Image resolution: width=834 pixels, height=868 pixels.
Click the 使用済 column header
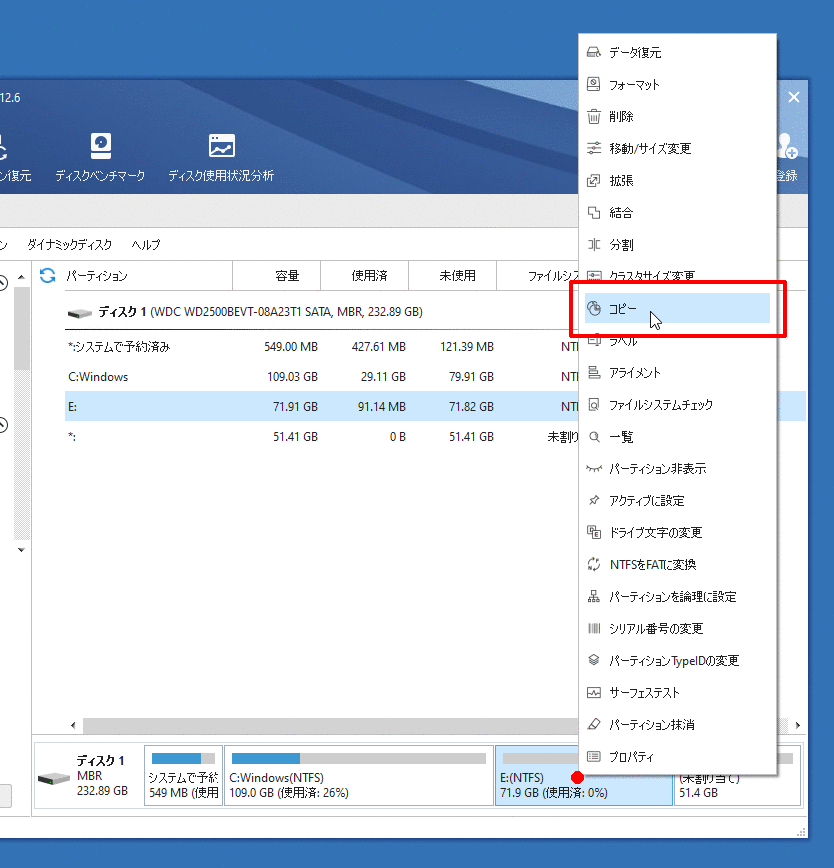click(x=369, y=276)
